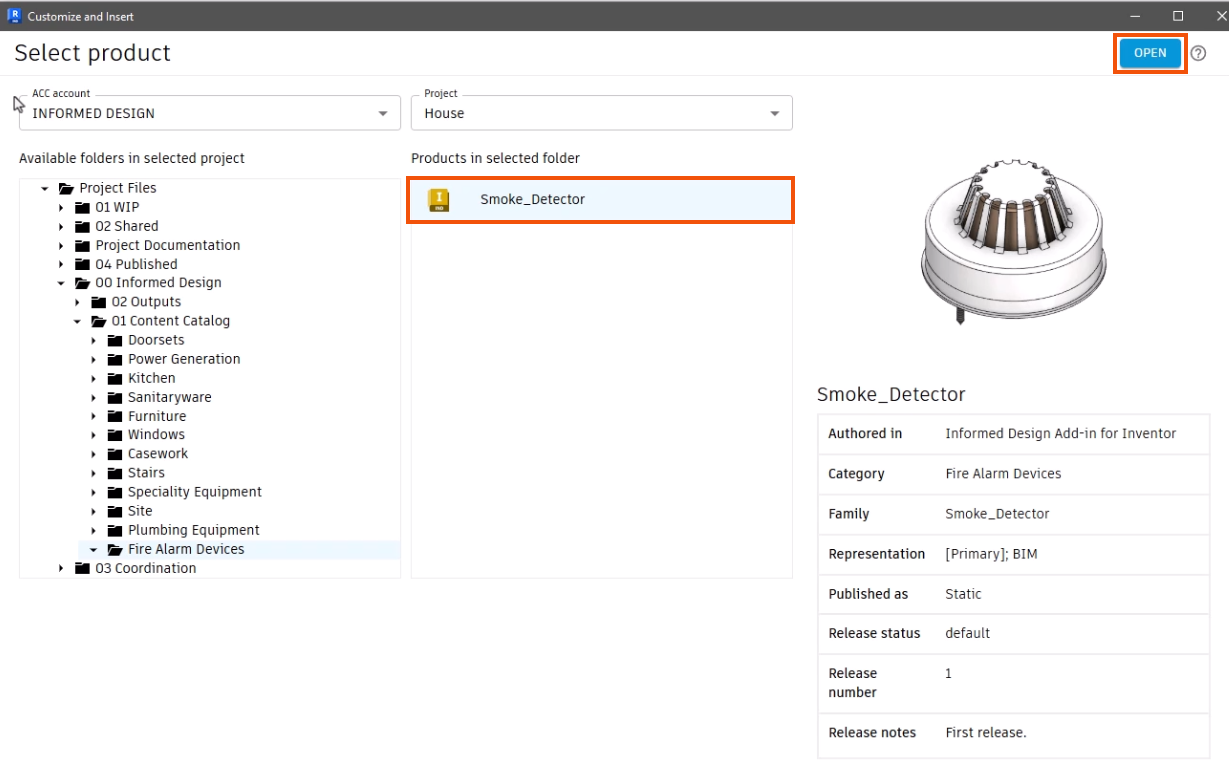Open the ACC account dropdown
The image size is (1229, 780).
point(383,114)
